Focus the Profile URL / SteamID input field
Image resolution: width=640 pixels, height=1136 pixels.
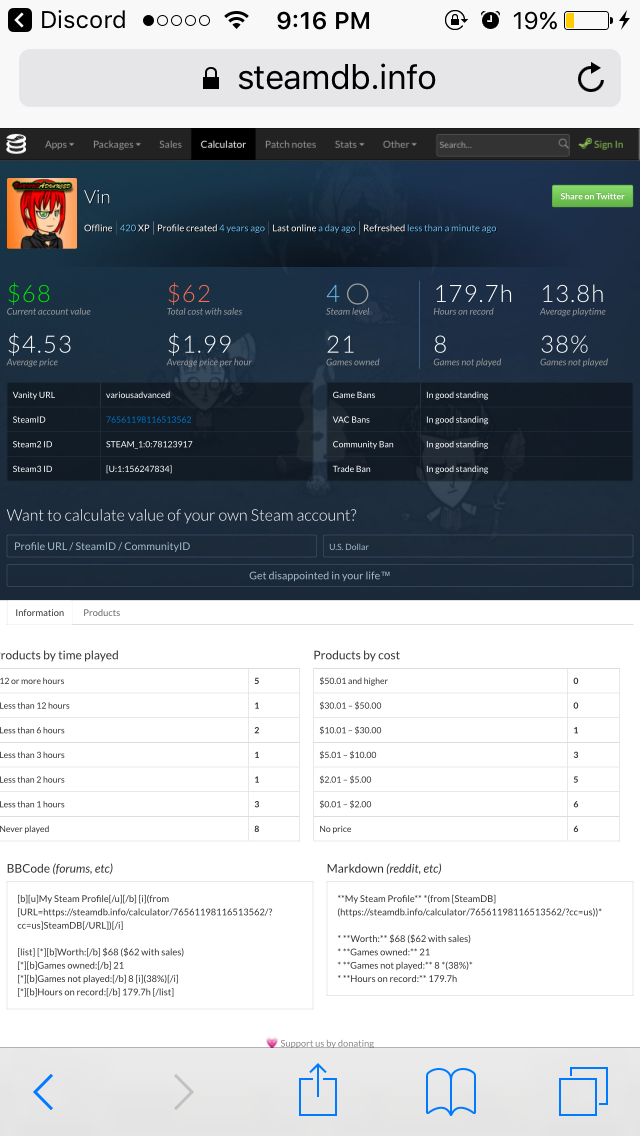pyautogui.click(x=162, y=546)
